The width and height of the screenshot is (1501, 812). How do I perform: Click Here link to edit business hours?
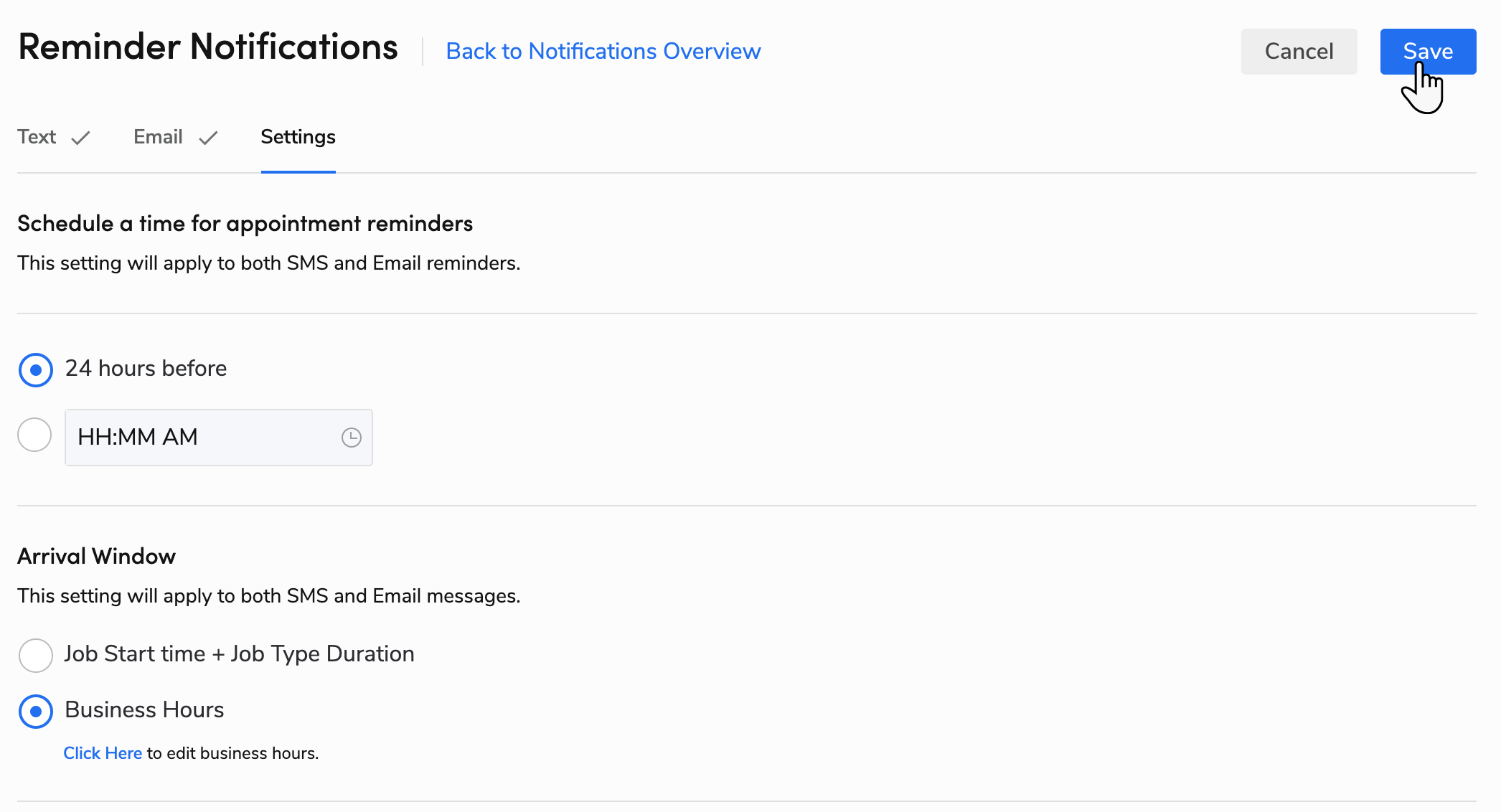103,753
